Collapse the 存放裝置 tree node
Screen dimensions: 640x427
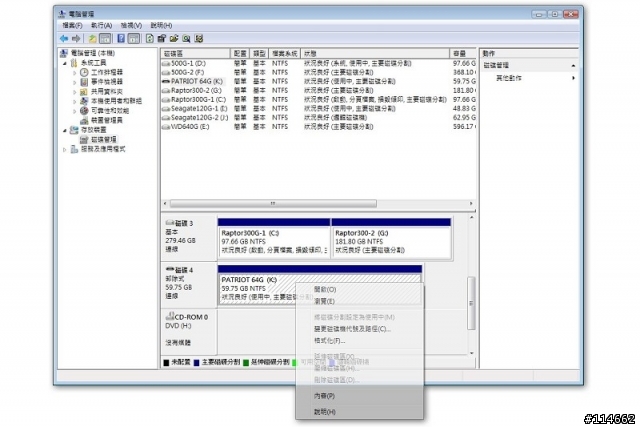tap(64, 130)
